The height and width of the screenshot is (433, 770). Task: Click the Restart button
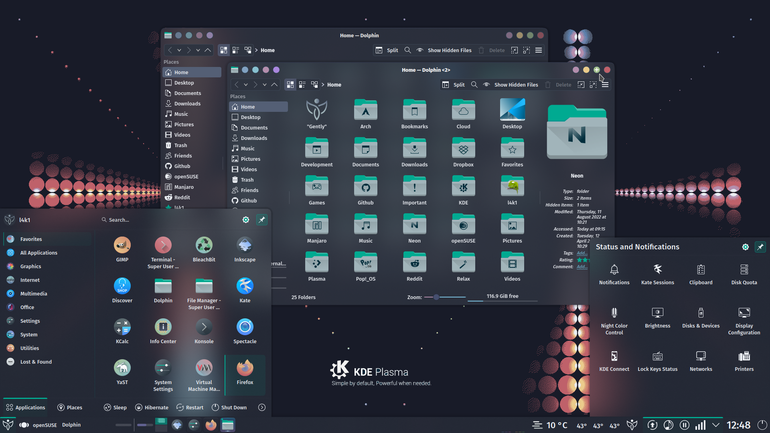pyautogui.click(x=190, y=407)
